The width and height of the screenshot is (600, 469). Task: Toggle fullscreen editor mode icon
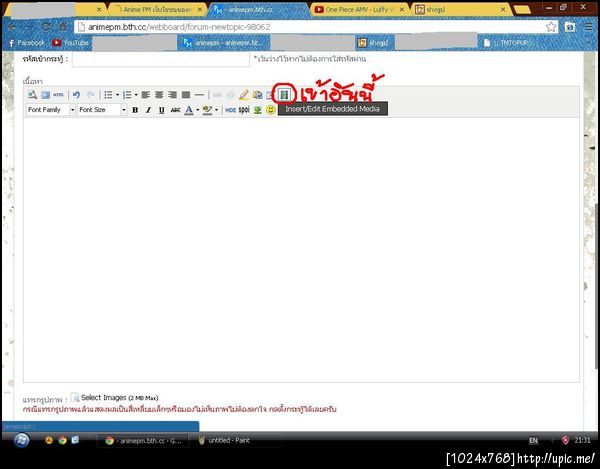pos(46,95)
